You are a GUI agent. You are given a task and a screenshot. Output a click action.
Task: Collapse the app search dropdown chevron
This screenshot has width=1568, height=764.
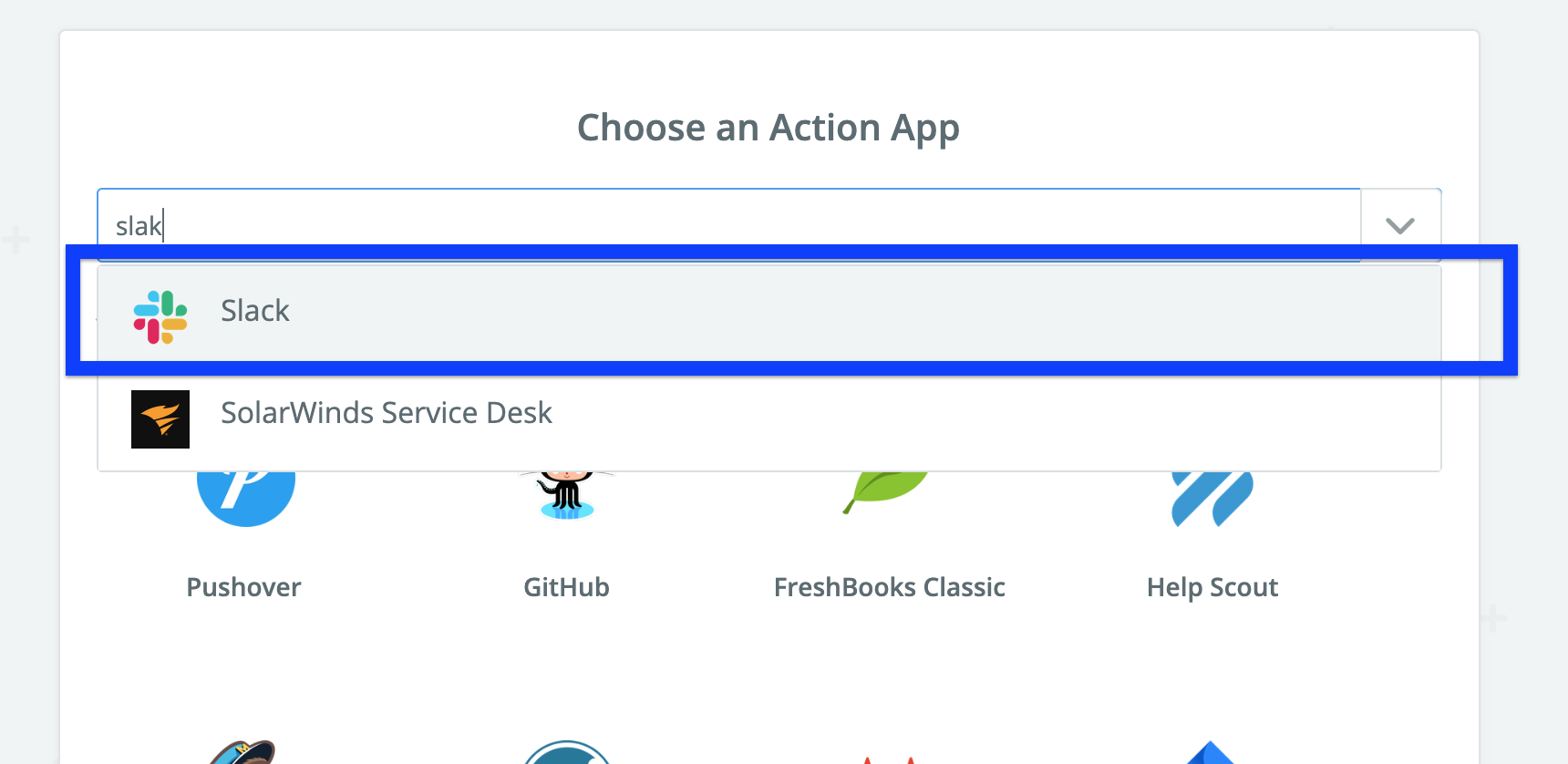coord(1399,225)
